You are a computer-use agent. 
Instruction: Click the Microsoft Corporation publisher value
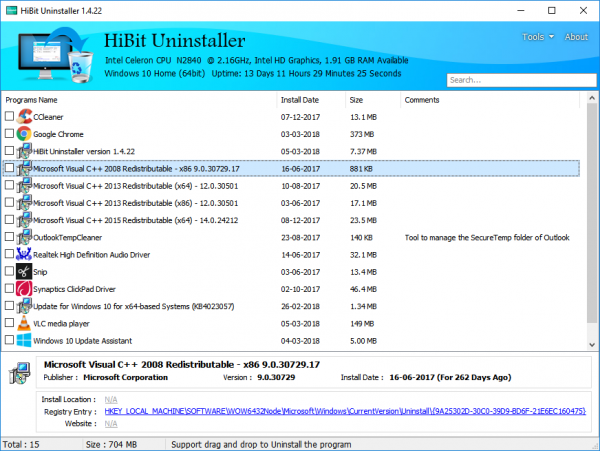126,377
